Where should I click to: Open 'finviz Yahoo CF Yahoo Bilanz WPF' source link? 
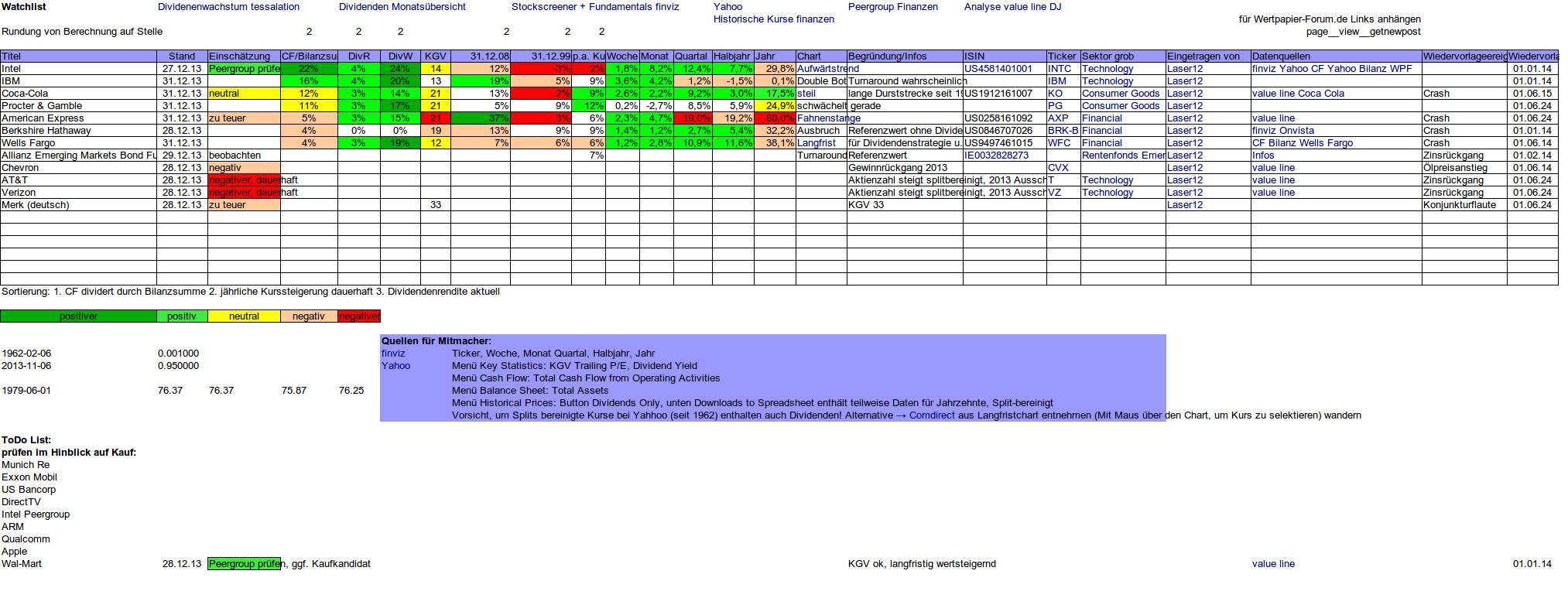coord(1332,69)
